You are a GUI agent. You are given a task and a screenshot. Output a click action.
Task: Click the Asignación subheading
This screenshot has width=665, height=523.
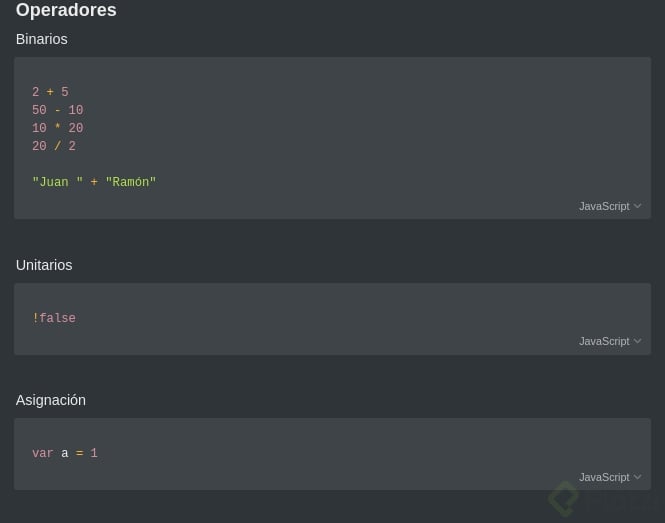pyautogui.click(x=51, y=400)
